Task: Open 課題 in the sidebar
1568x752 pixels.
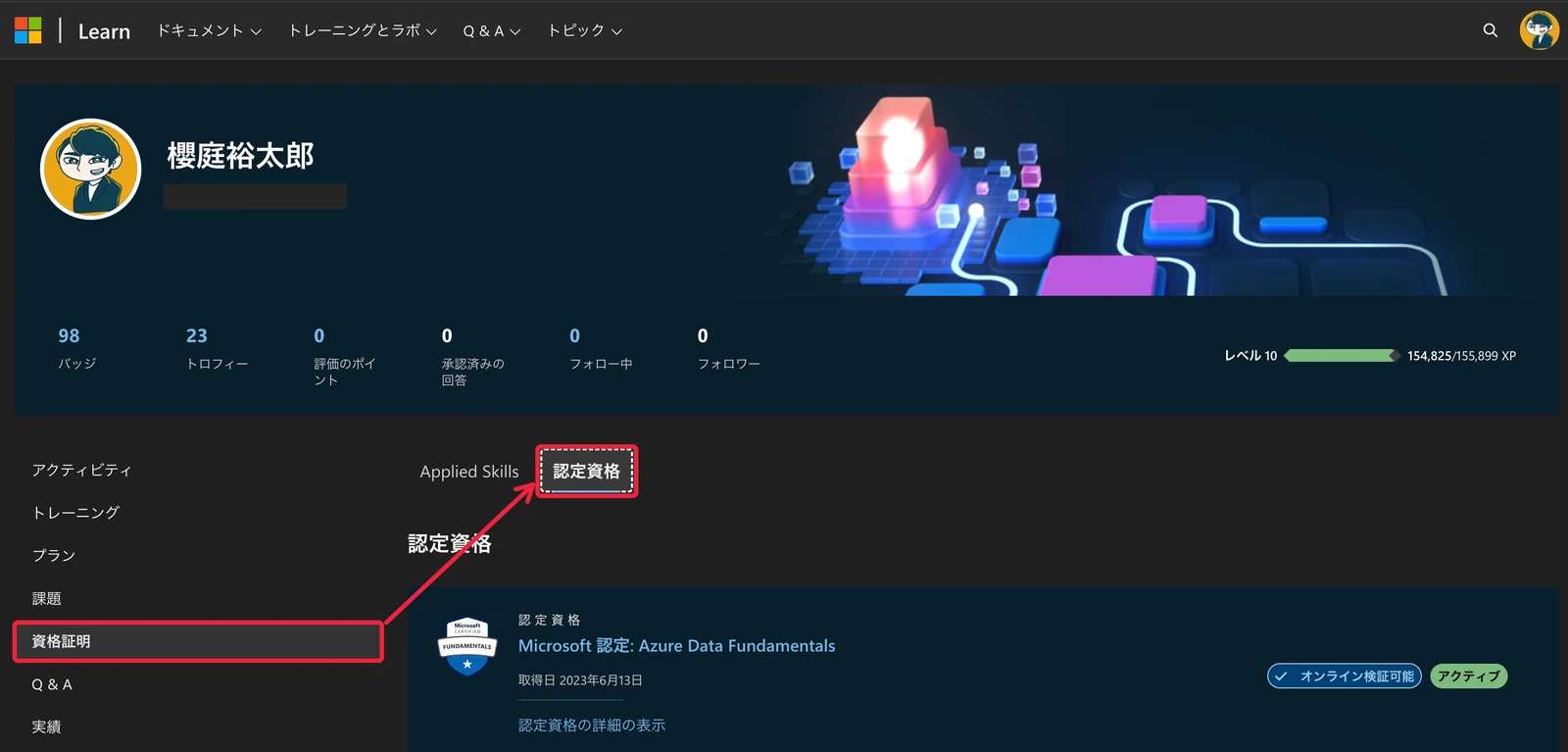Action: click(x=47, y=599)
